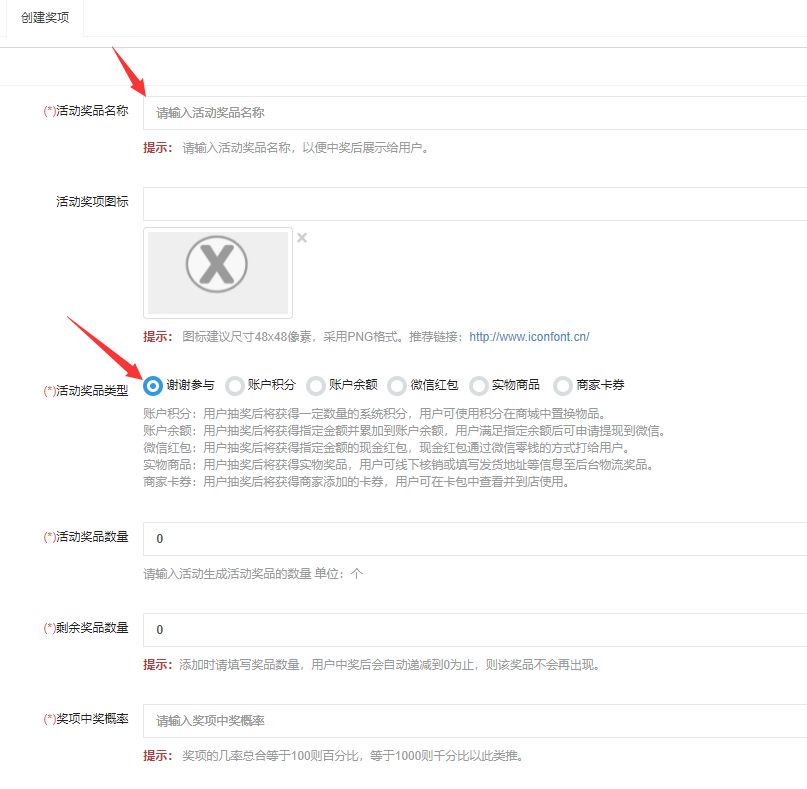Click the hint about prize quantity decreasing to 0
Screen dimensions: 807x789
[372, 665]
